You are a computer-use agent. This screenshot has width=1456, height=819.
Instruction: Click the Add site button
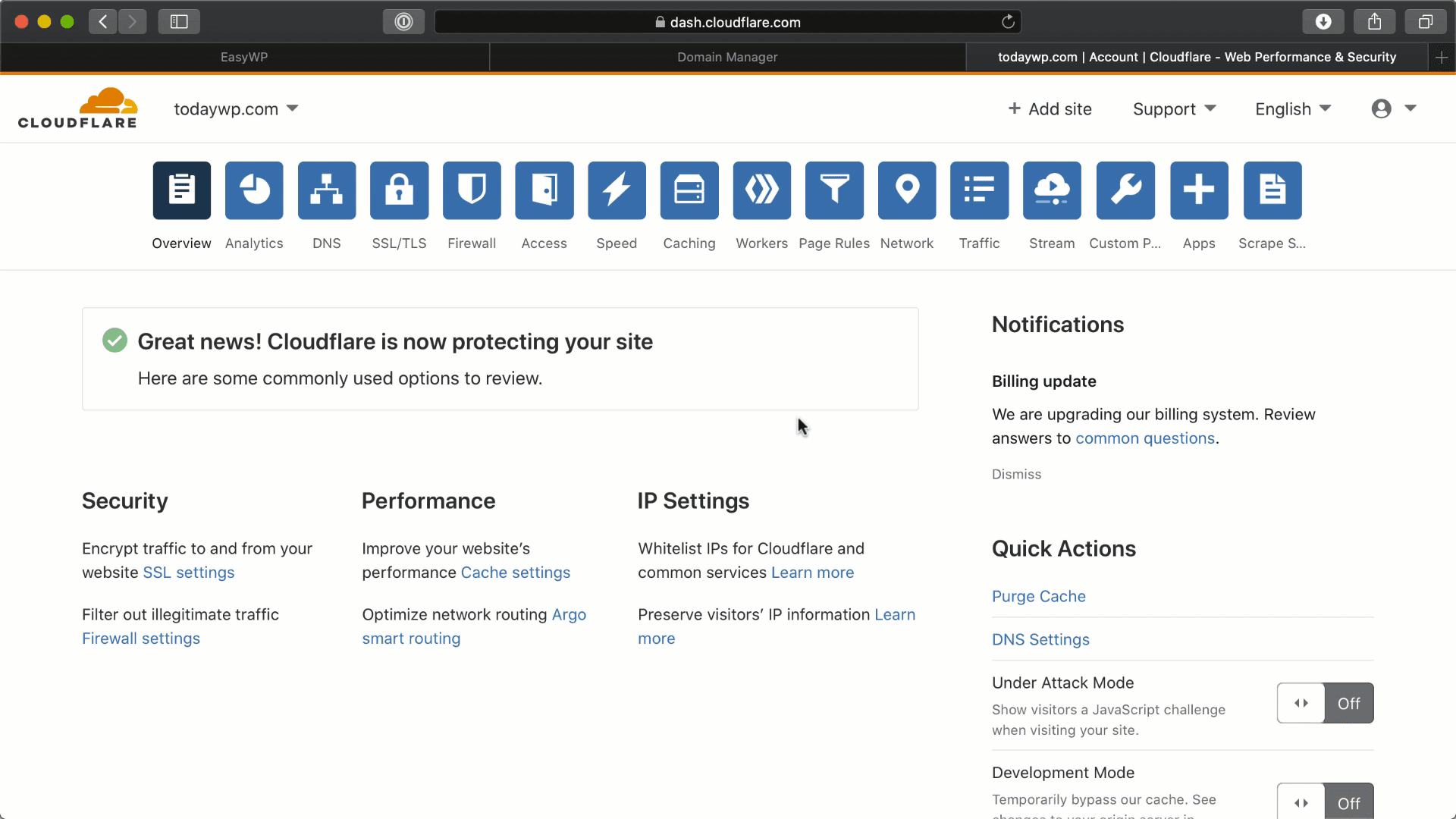point(1050,108)
